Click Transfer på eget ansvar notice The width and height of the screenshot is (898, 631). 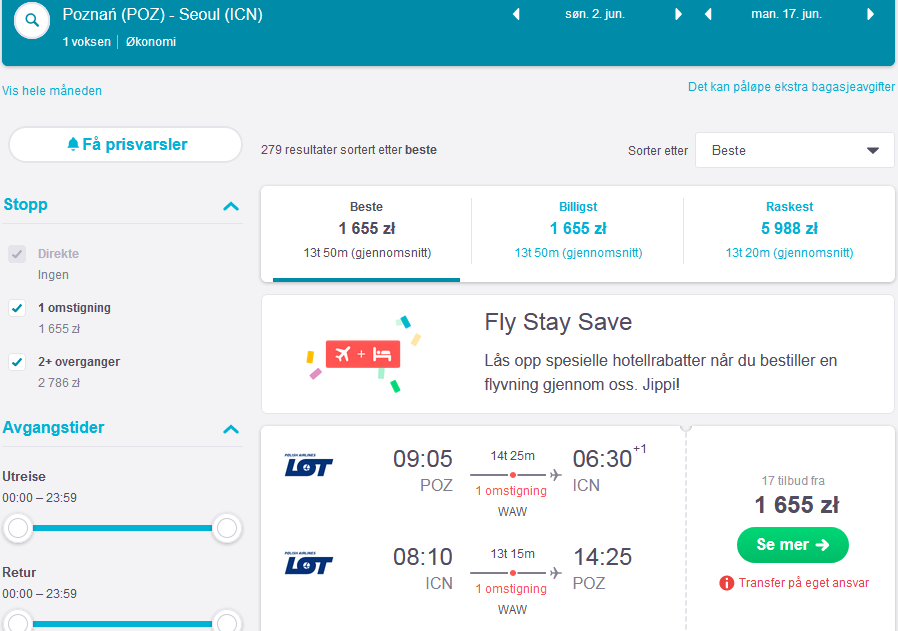(x=804, y=583)
